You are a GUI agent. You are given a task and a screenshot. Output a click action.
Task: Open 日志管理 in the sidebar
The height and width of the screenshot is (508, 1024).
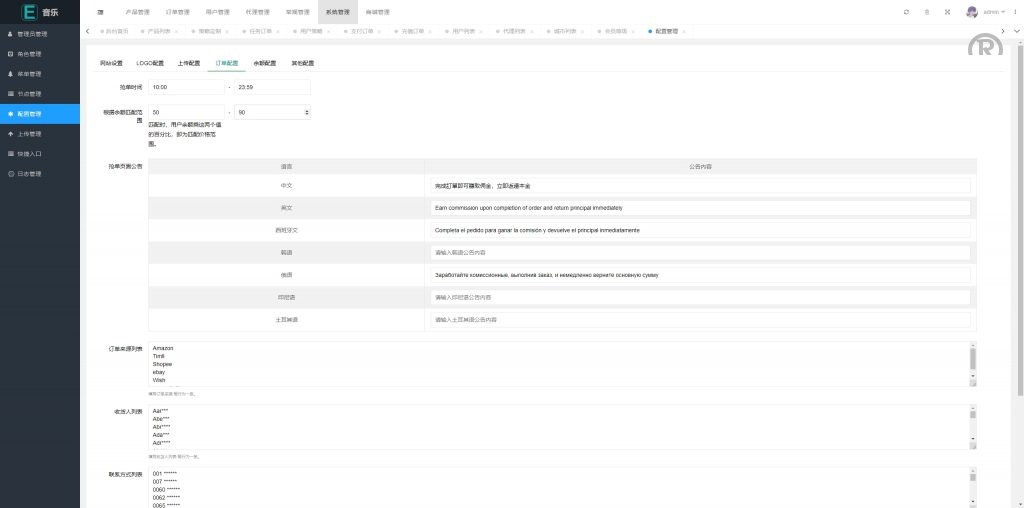tap(30, 174)
